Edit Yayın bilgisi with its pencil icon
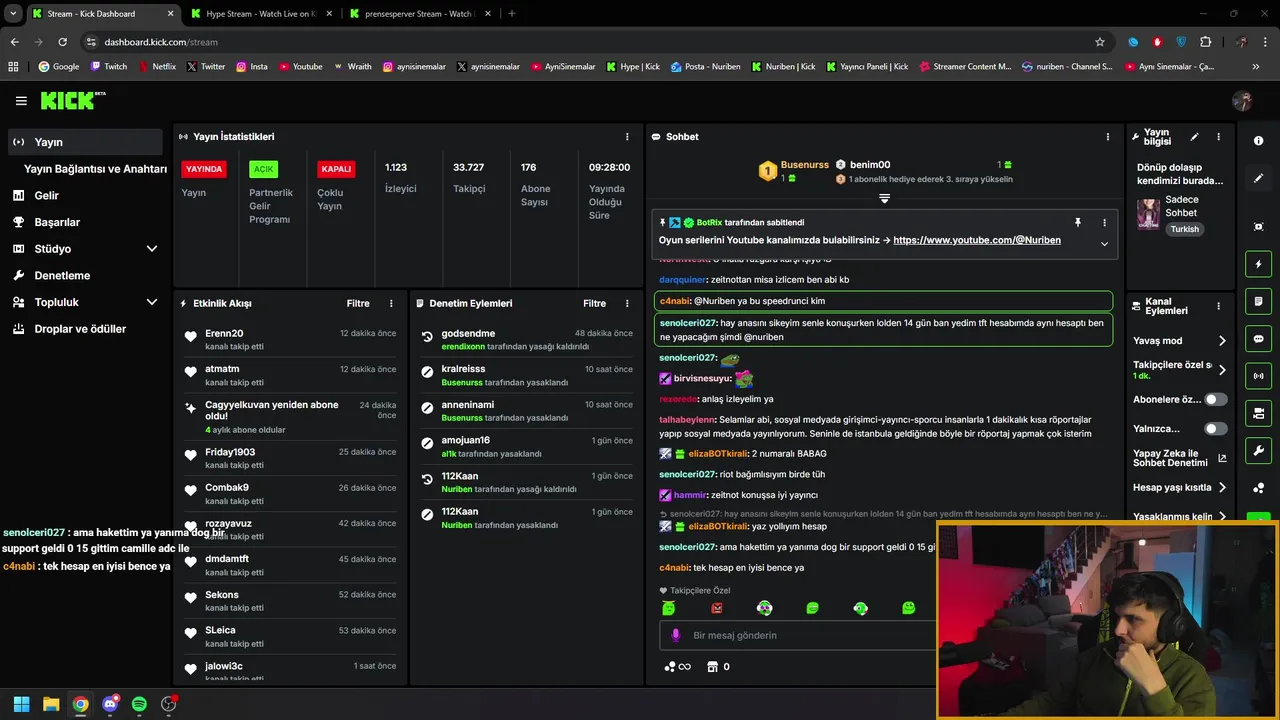 tap(1194, 137)
